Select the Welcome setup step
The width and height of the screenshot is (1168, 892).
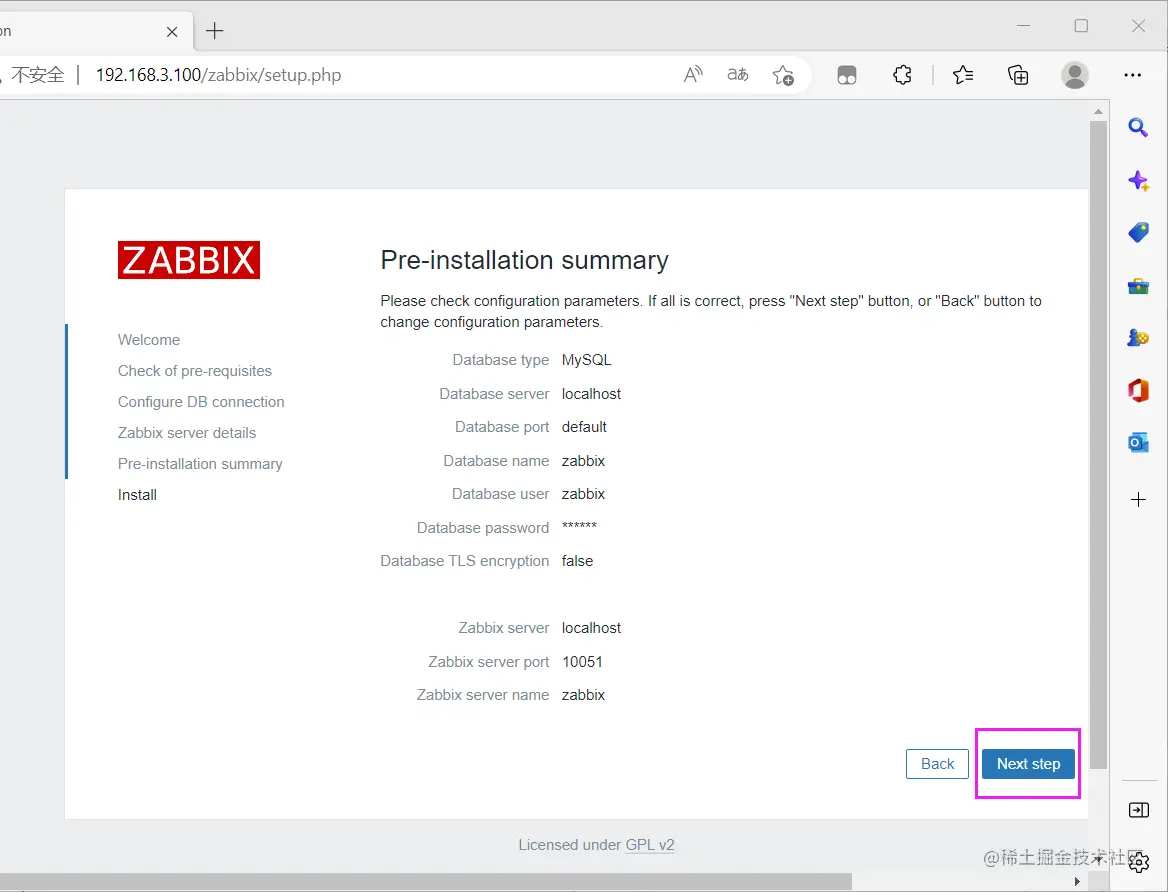coord(149,340)
